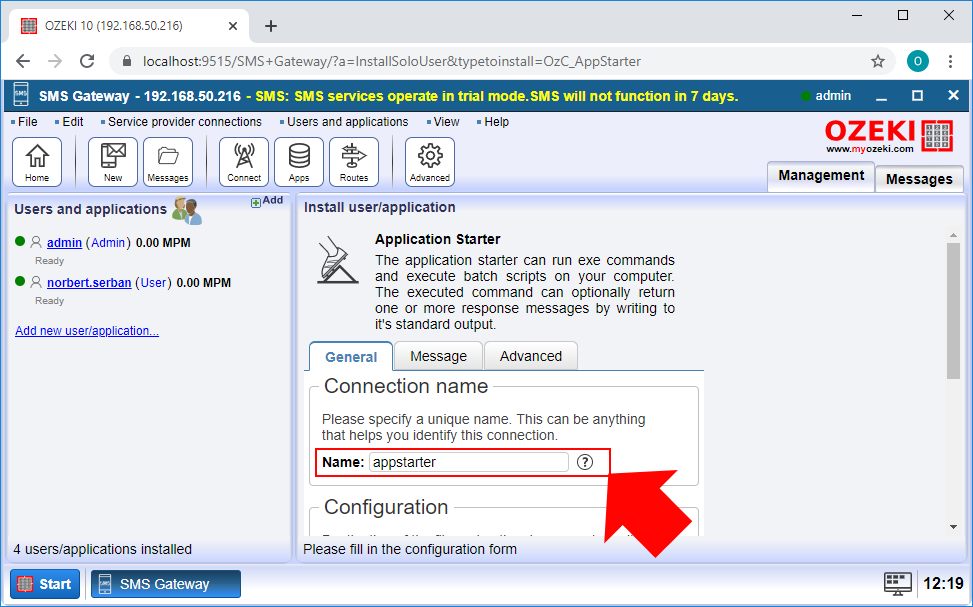Click the site info padlock icon

[x=127, y=61]
